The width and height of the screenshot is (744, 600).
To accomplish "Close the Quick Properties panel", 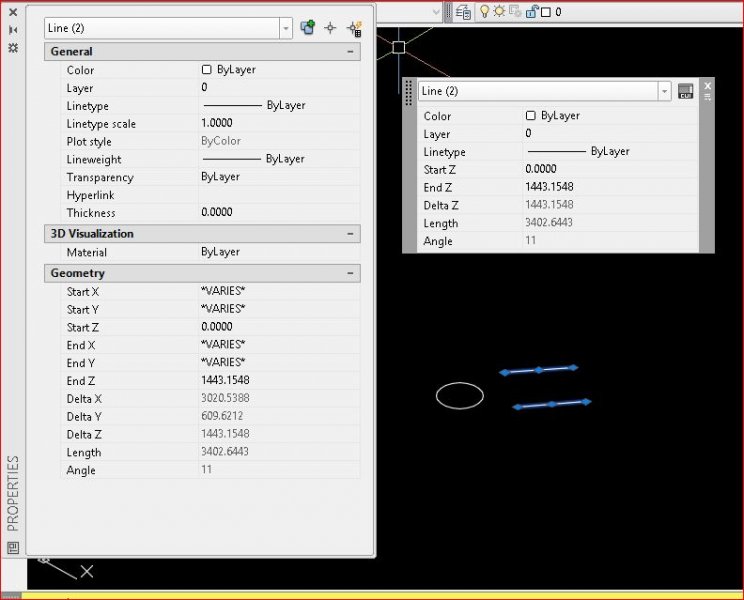I will tap(707, 86).
